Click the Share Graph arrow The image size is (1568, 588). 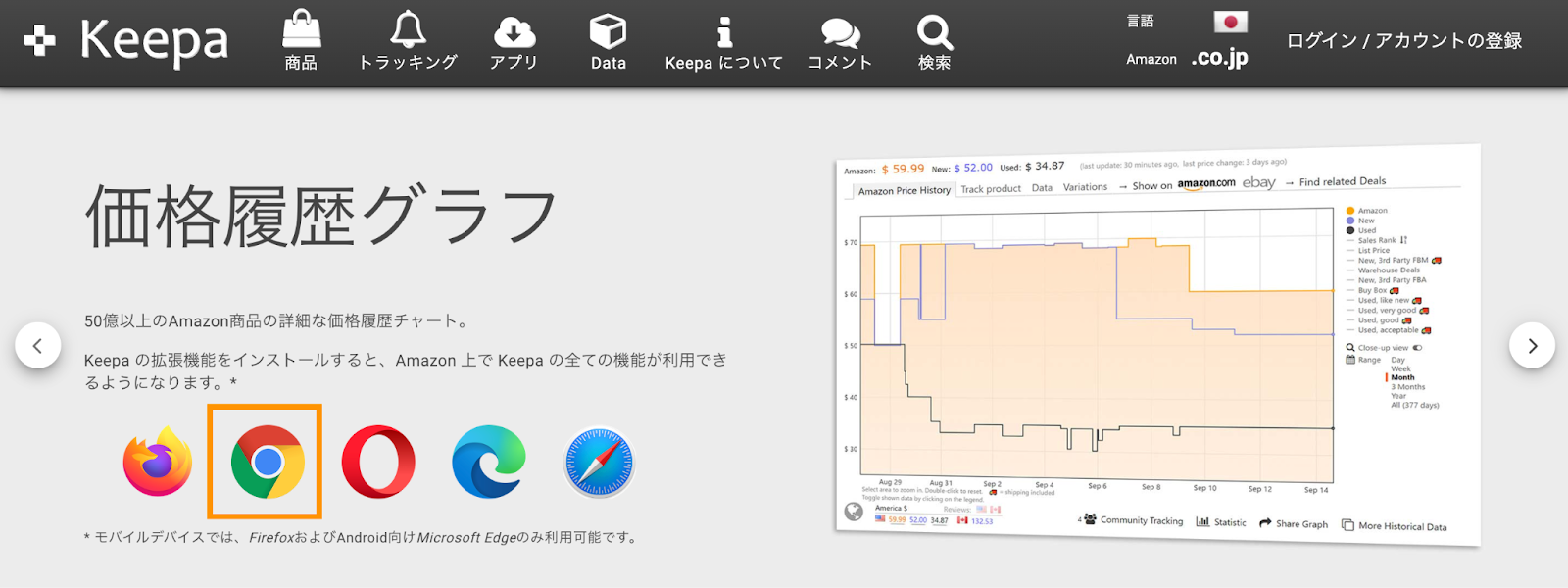point(1265,523)
